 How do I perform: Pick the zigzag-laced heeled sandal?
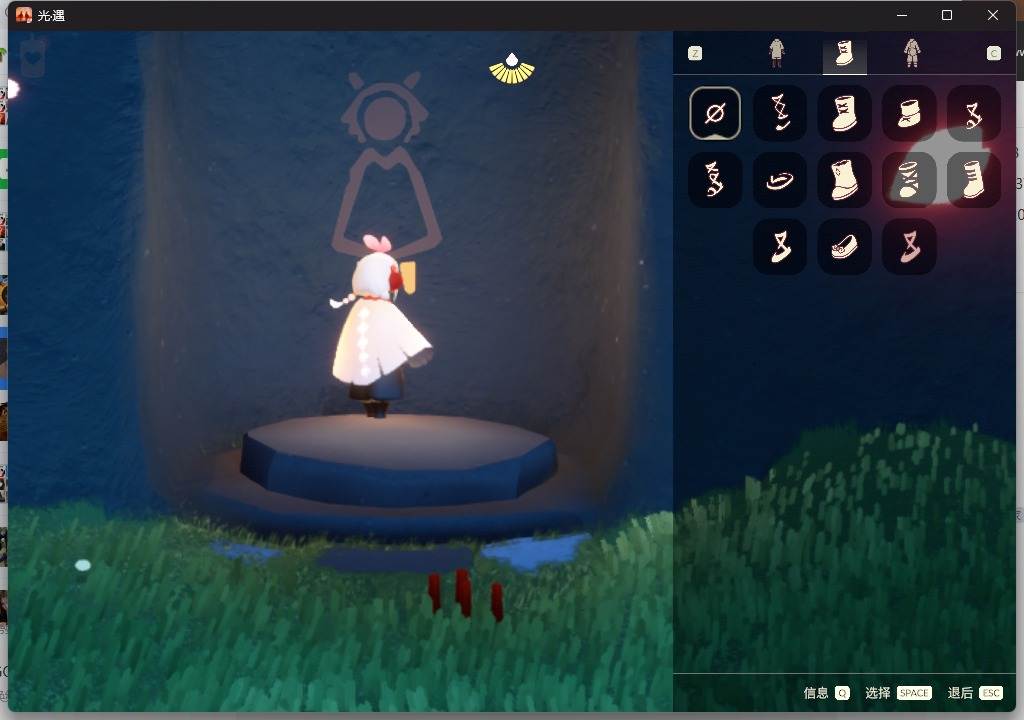point(779,113)
